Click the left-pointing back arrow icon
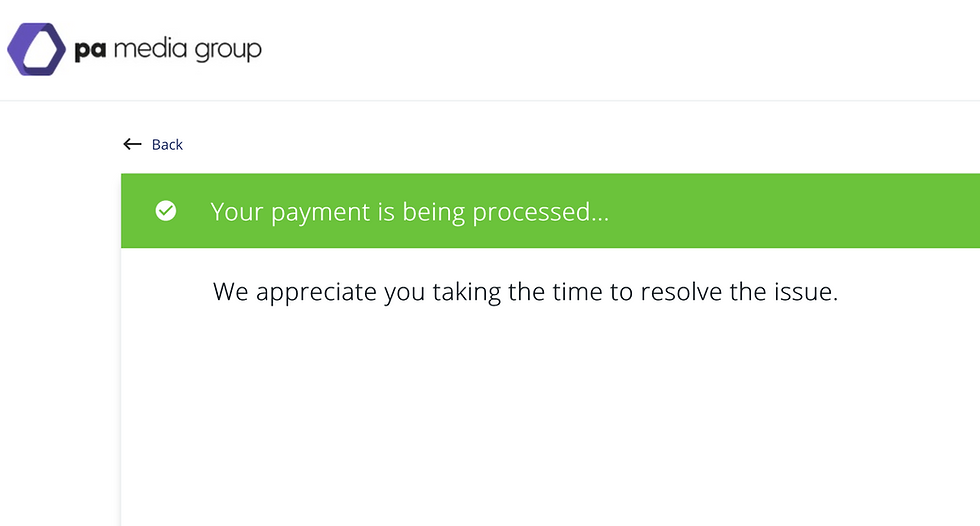The height and width of the screenshot is (526, 980). 132,144
